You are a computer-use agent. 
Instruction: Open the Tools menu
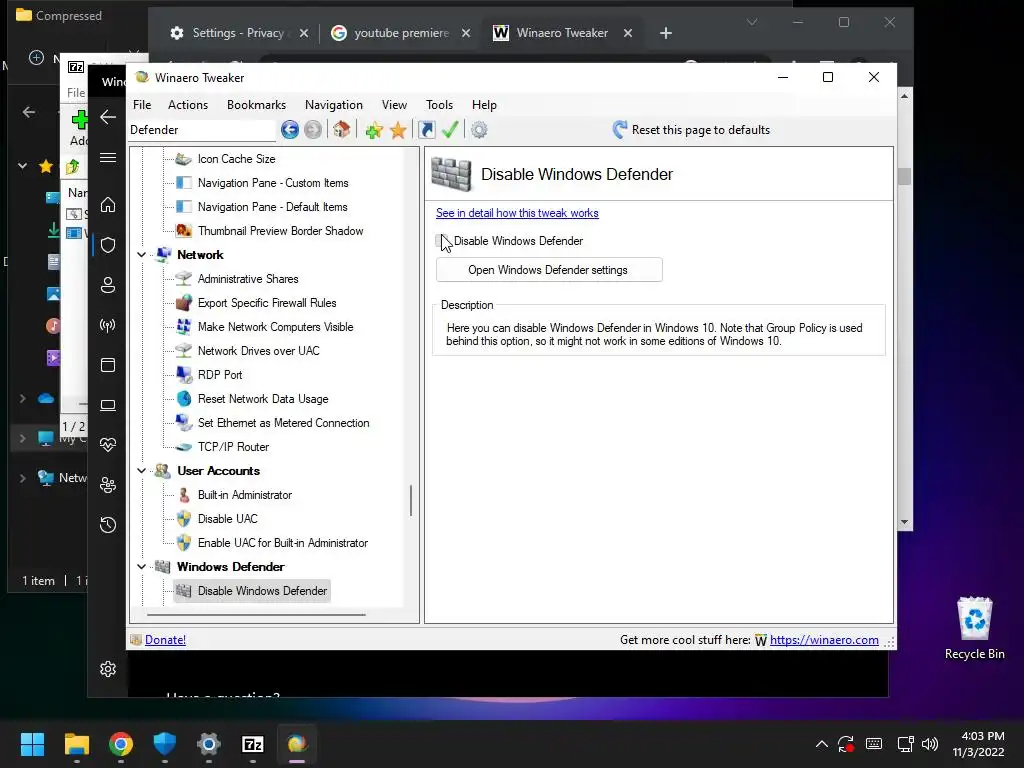tap(440, 104)
